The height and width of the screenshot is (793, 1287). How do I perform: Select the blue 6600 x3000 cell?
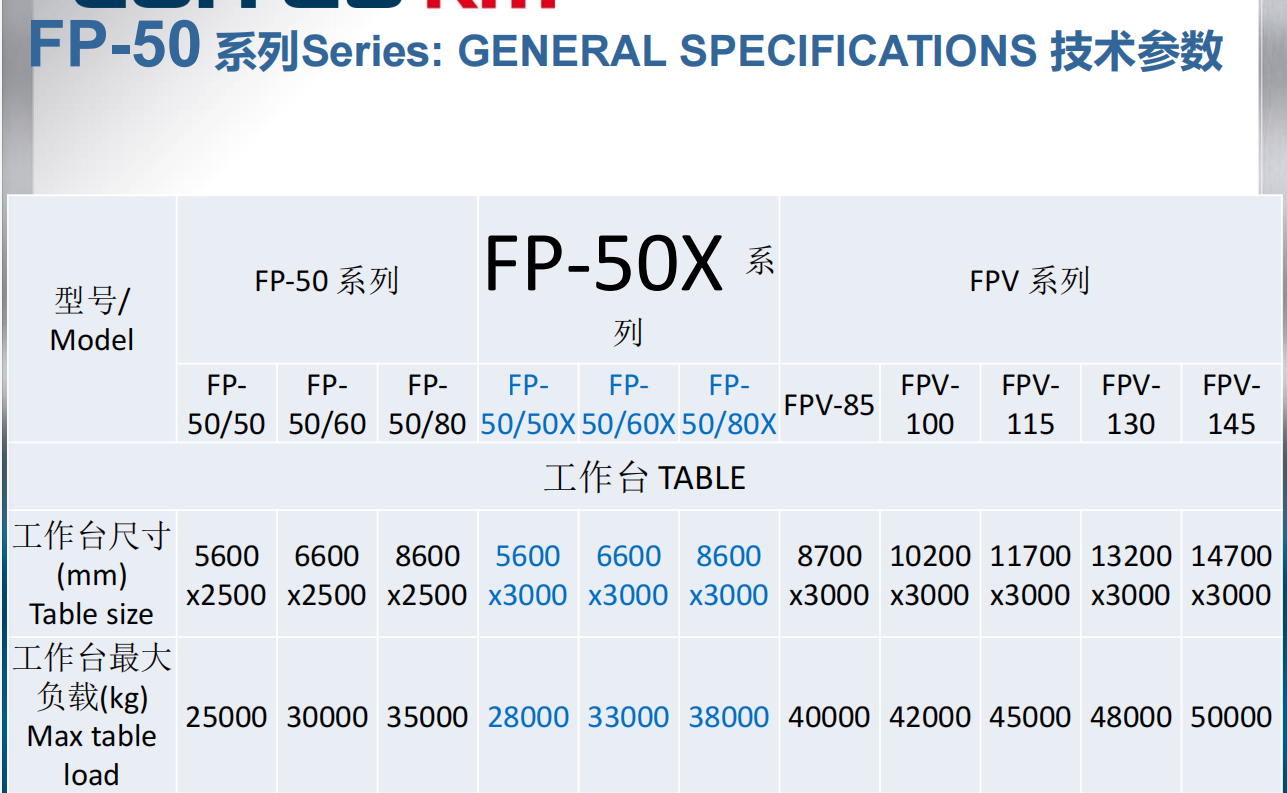[628, 575]
